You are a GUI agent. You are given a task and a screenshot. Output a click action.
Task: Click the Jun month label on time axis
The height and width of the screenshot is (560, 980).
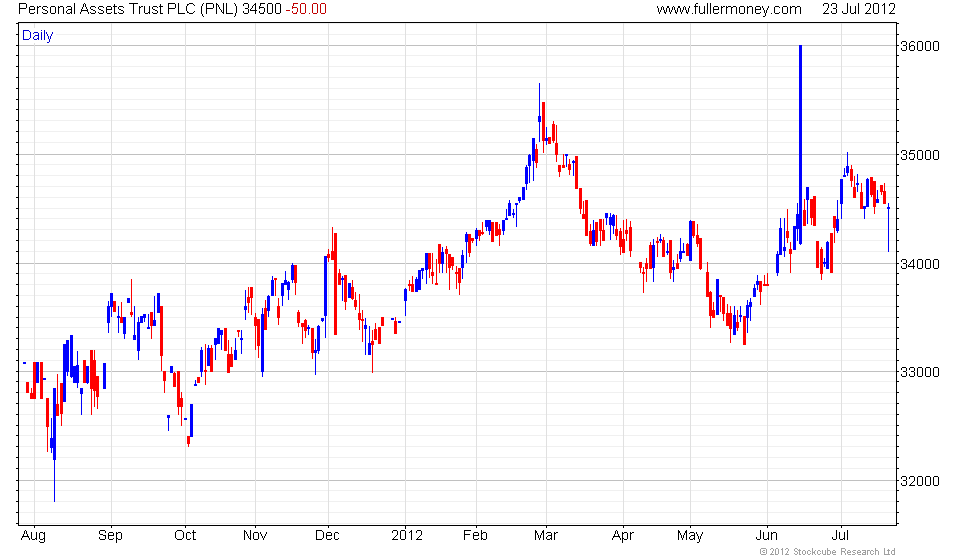[x=766, y=536]
